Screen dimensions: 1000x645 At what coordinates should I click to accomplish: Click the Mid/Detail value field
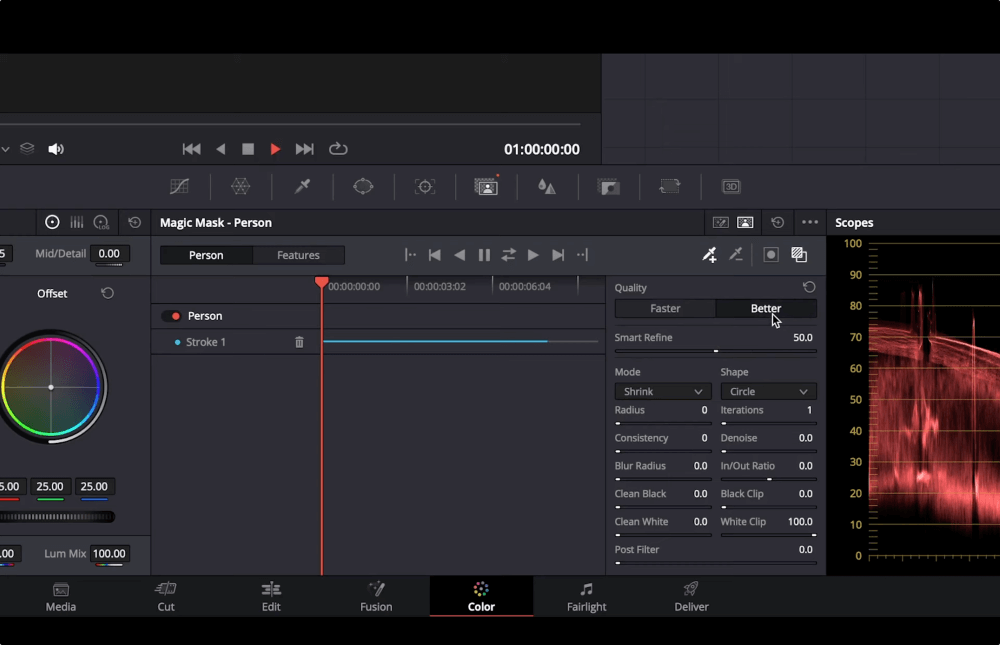click(109, 253)
